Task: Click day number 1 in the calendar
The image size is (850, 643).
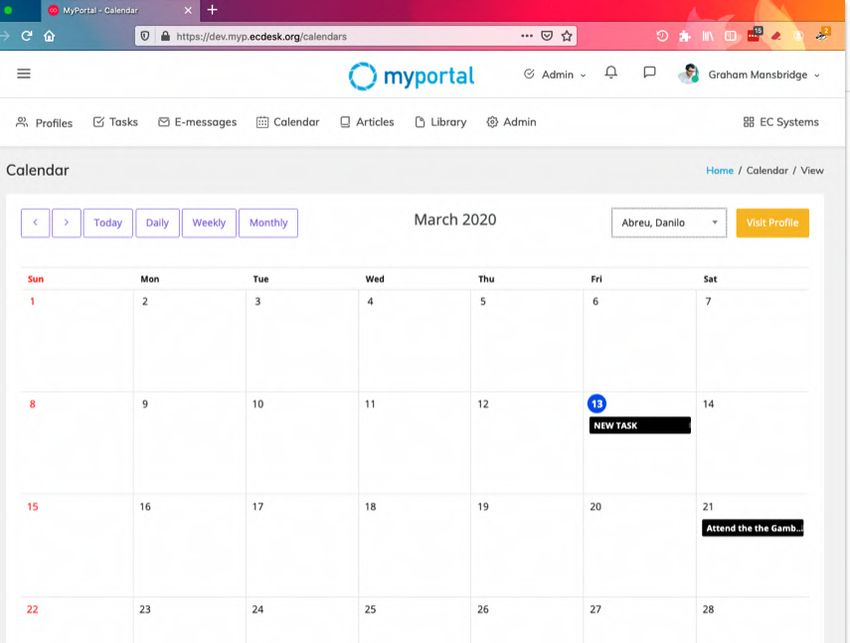Action: pyautogui.click(x=33, y=301)
